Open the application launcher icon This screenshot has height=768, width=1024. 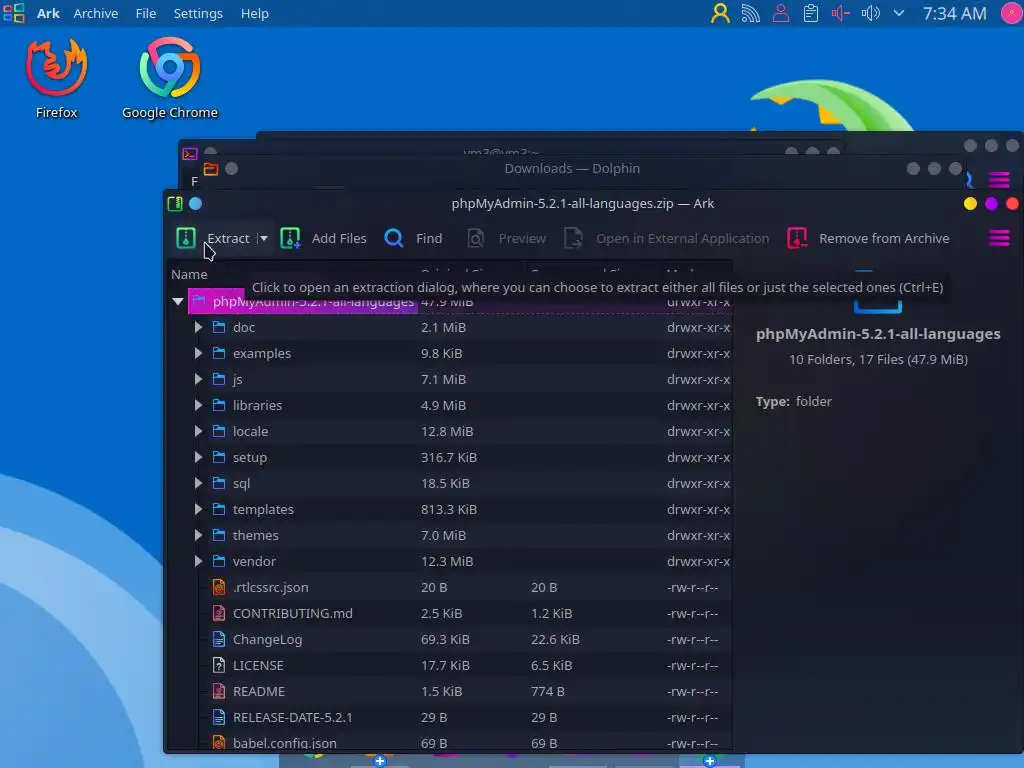[14, 13]
